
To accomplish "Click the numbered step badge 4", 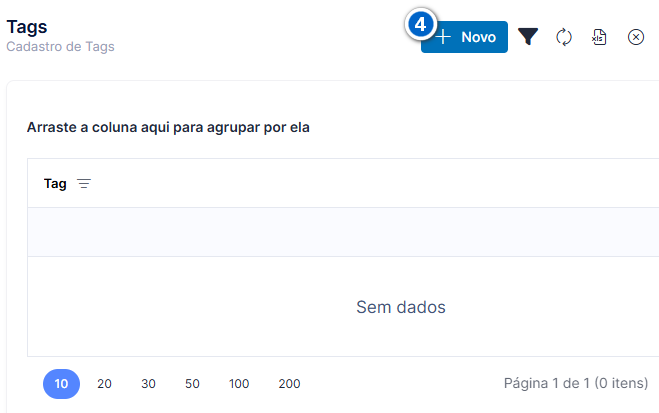I will (421, 24).
